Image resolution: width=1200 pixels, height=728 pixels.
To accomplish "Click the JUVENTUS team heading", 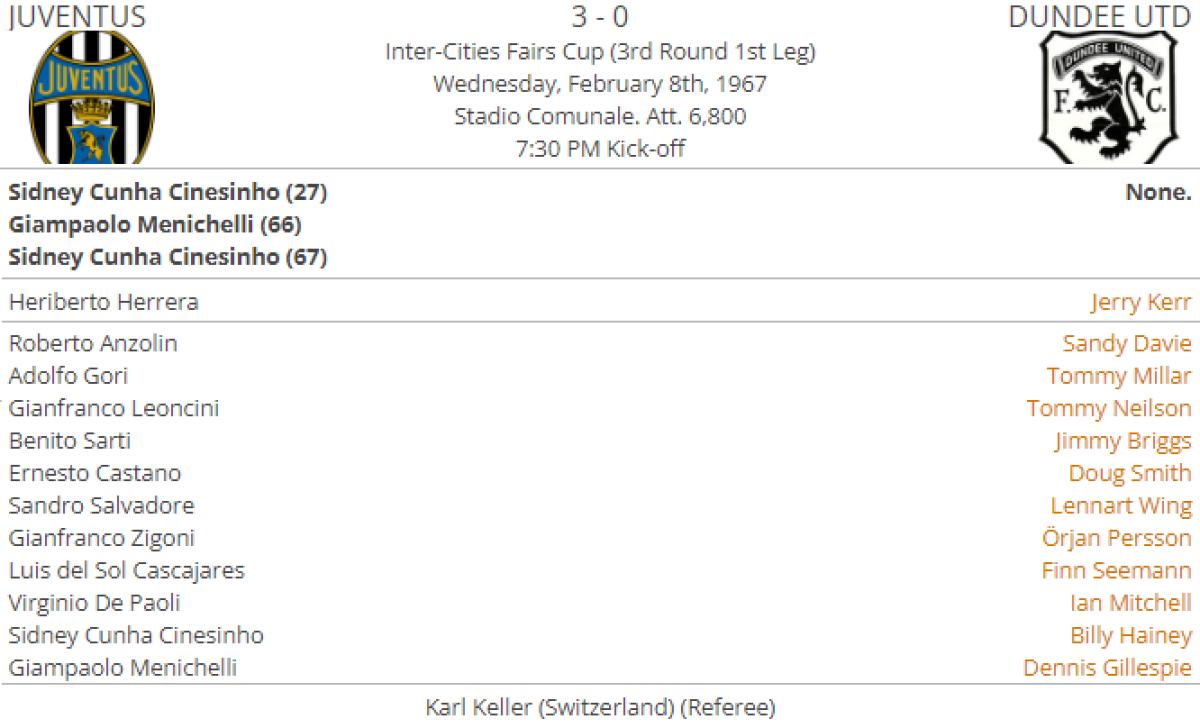I will click(77, 17).
